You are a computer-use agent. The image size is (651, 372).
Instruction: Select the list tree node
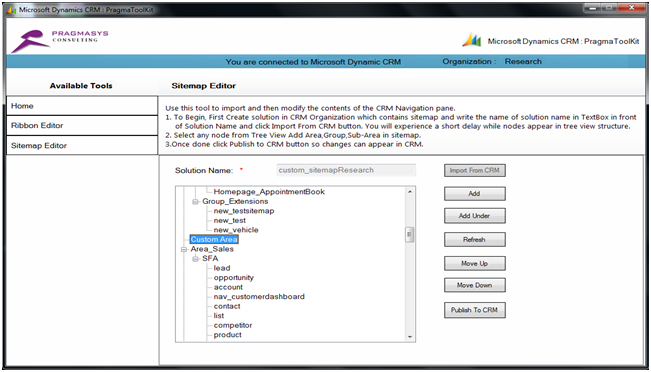[x=219, y=316]
